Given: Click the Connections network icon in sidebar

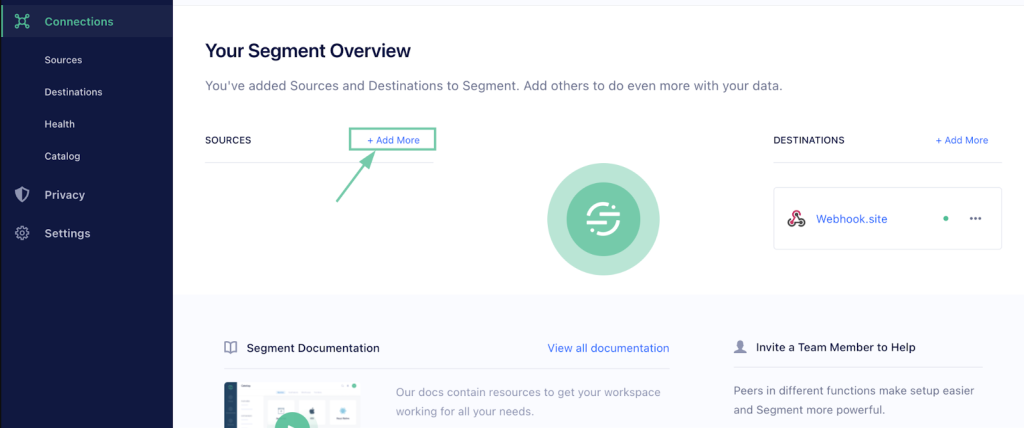Looking at the screenshot, I should [x=23, y=22].
